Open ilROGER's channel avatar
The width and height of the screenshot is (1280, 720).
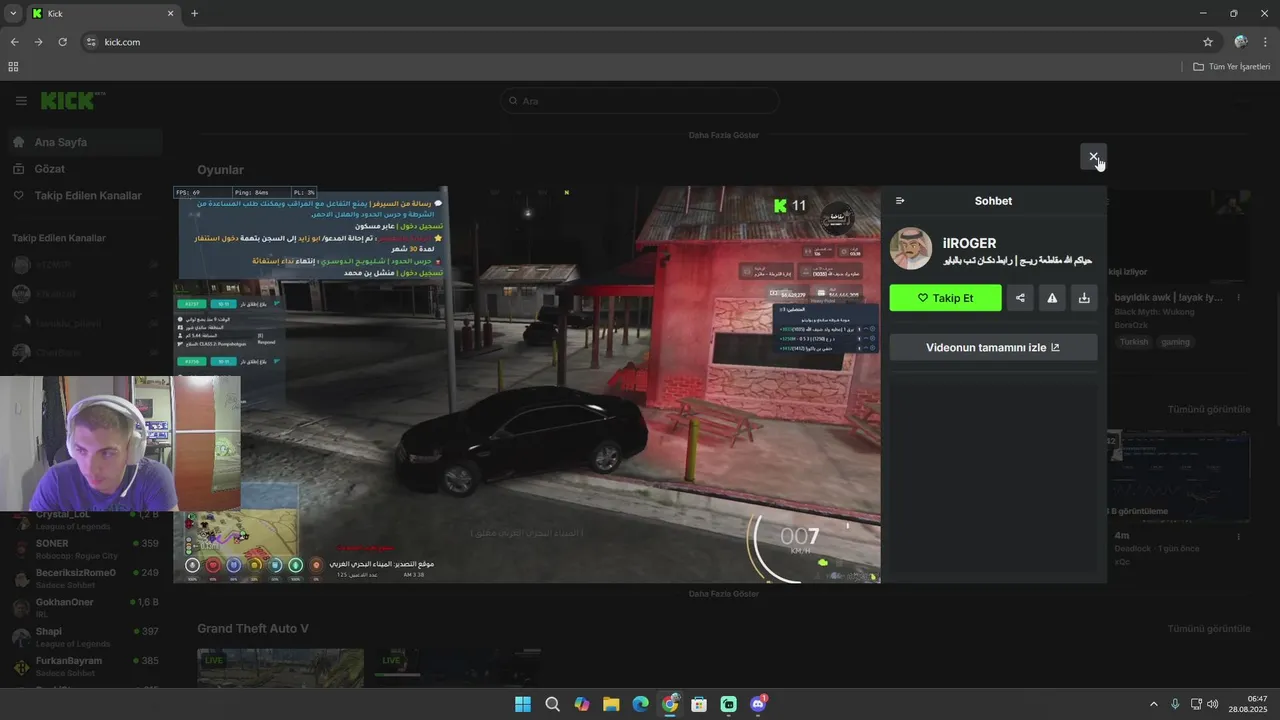(911, 249)
